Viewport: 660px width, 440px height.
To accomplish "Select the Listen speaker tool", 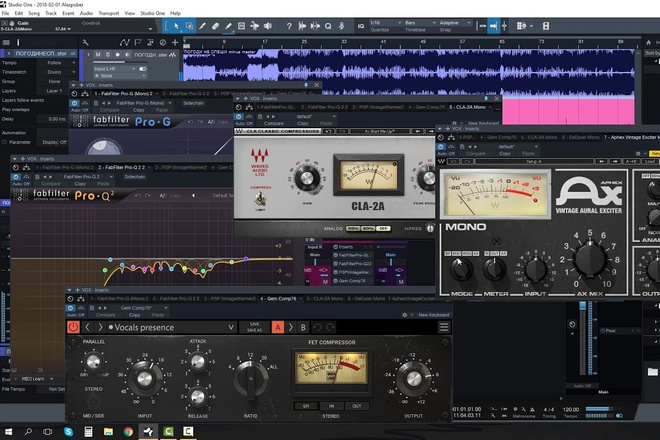I will coord(268,26).
